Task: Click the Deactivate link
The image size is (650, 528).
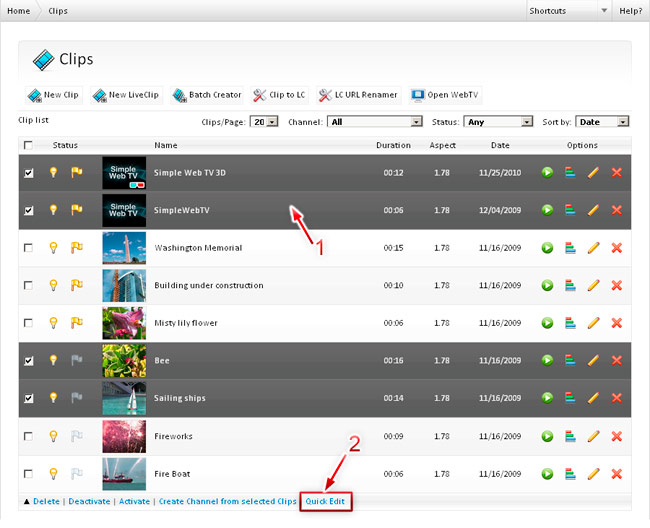Action: click(90, 501)
